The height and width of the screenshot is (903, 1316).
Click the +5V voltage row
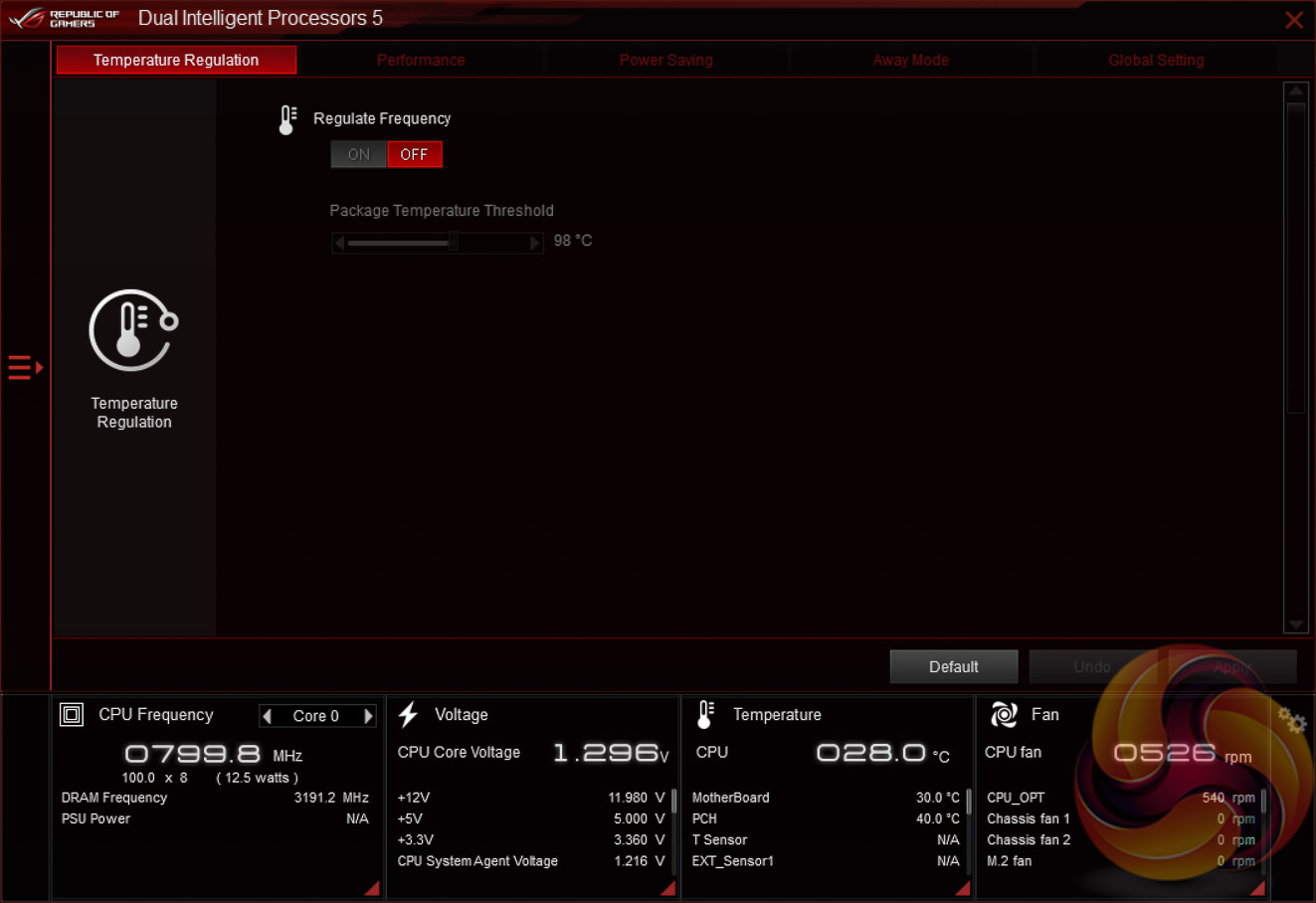[x=531, y=818]
